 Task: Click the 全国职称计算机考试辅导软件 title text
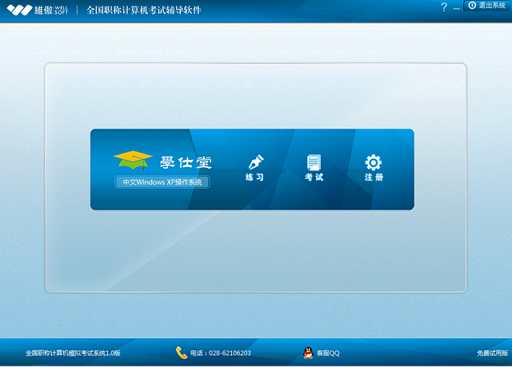point(144,10)
